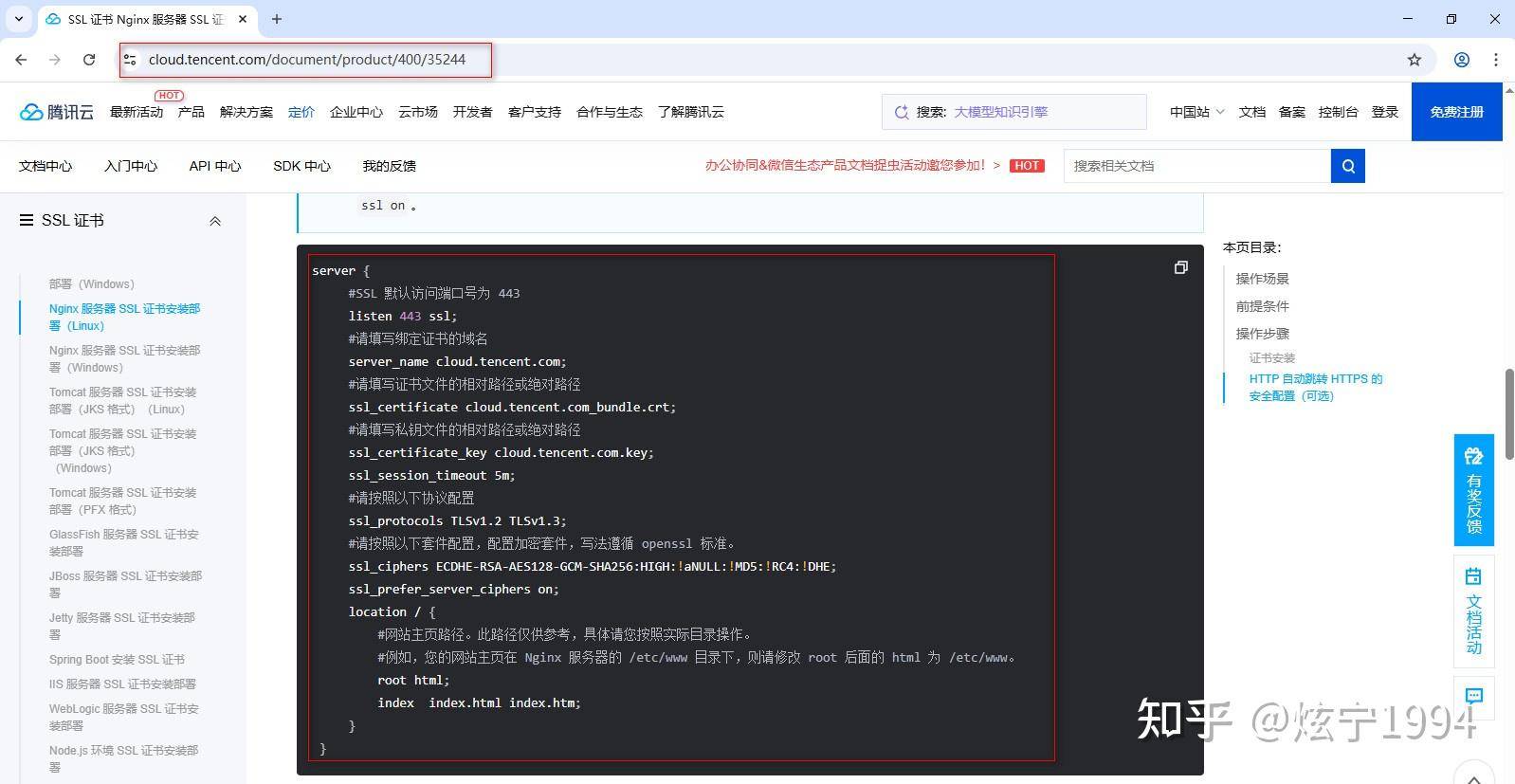
Task: Jump to 操作步骤 in page contents
Action: (x=1262, y=334)
